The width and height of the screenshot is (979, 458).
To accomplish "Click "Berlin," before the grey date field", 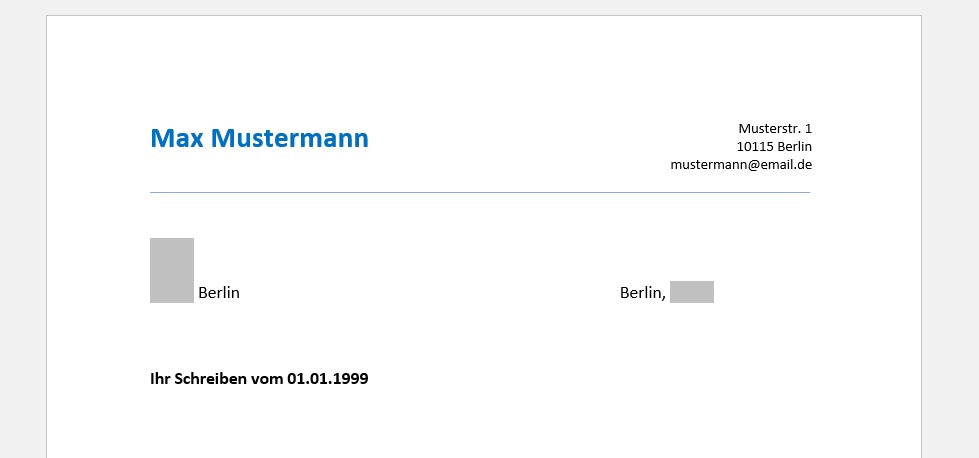I will point(642,293).
